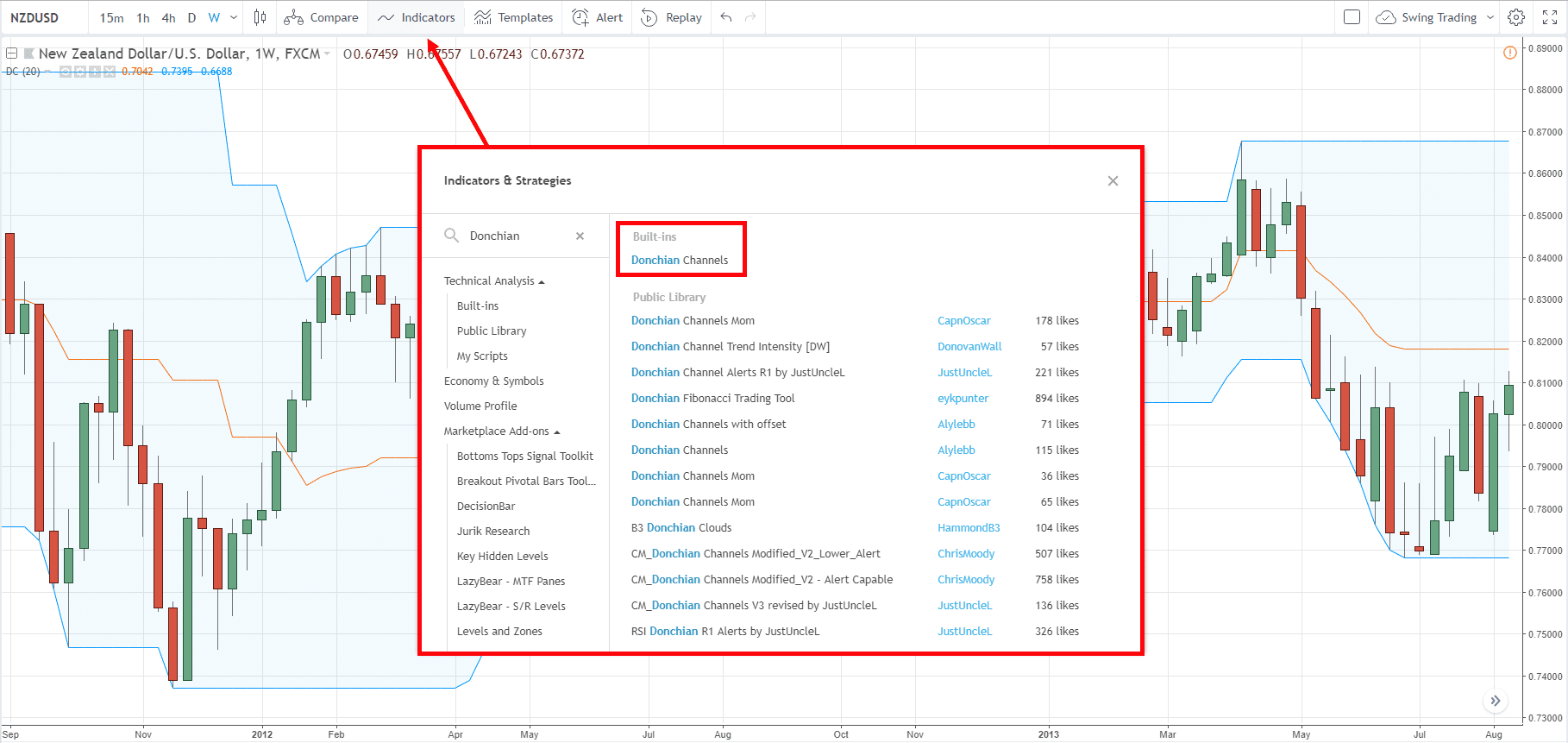Add B3 Donchian Clouds script
The image size is (1568, 743).
tap(681, 527)
